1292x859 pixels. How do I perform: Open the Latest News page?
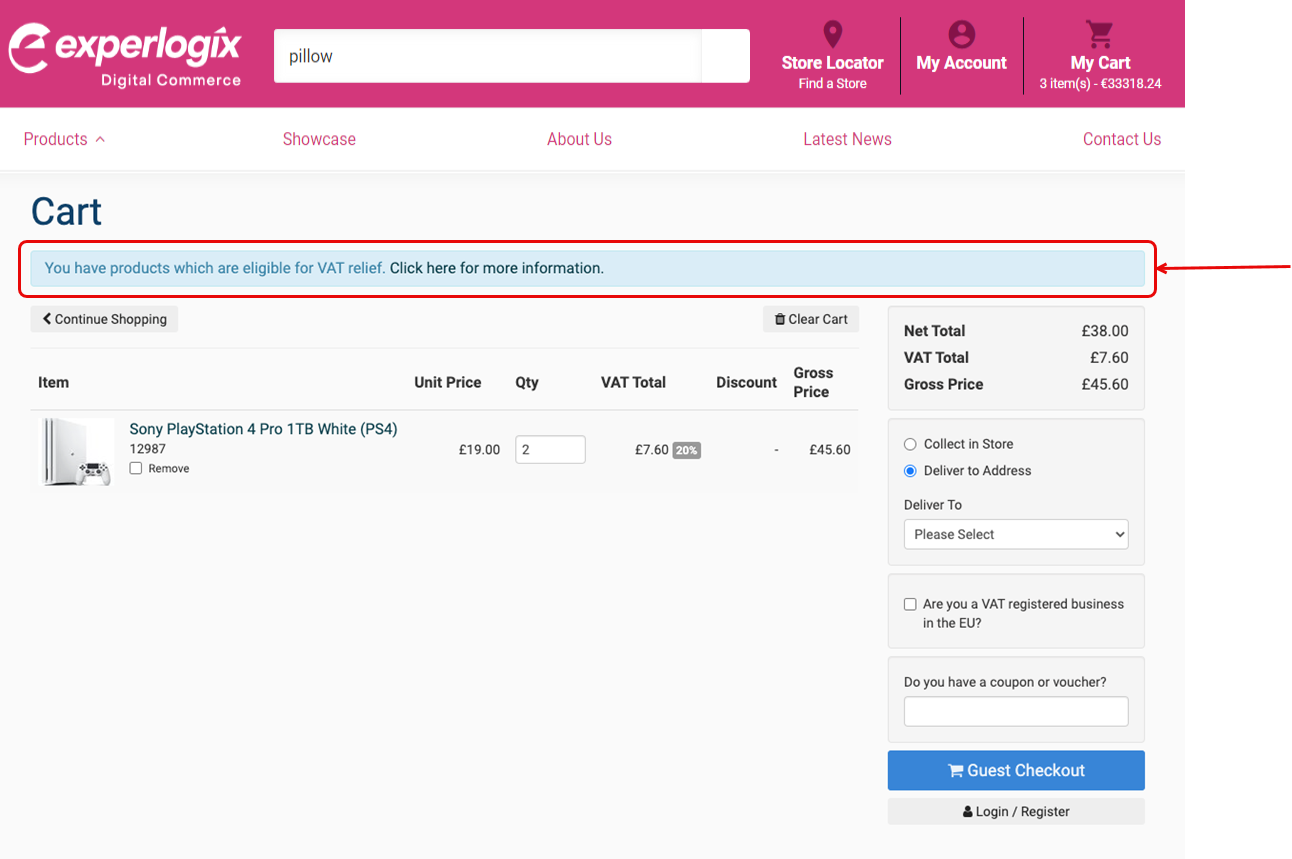pos(847,139)
